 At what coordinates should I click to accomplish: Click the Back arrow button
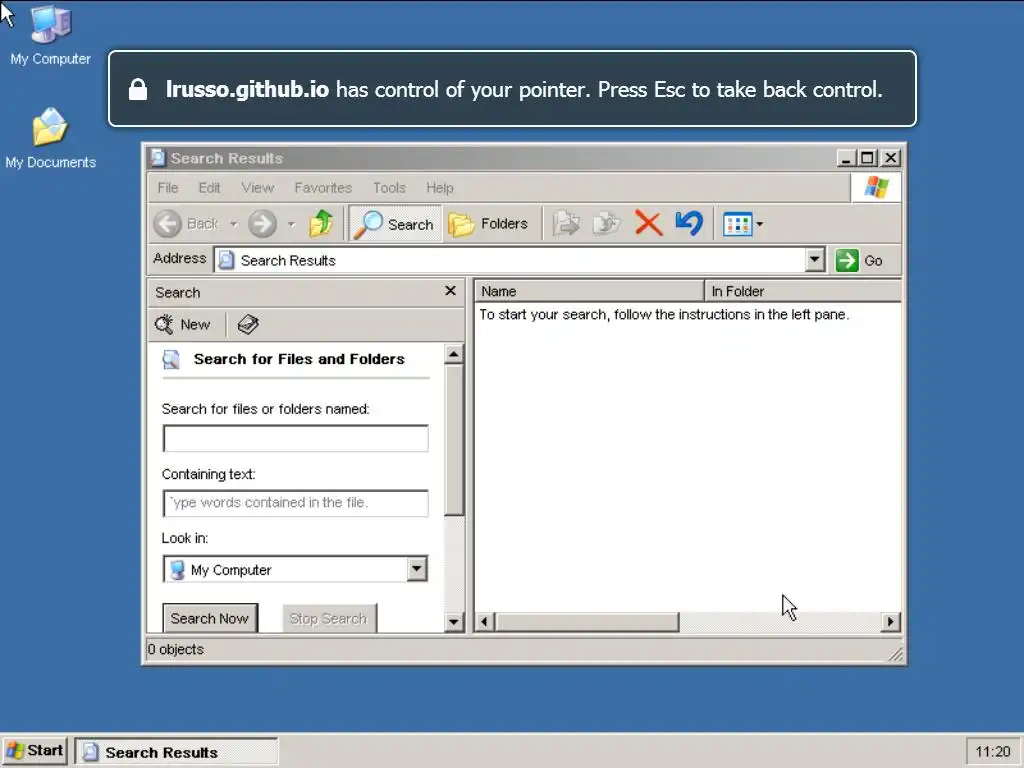point(167,224)
